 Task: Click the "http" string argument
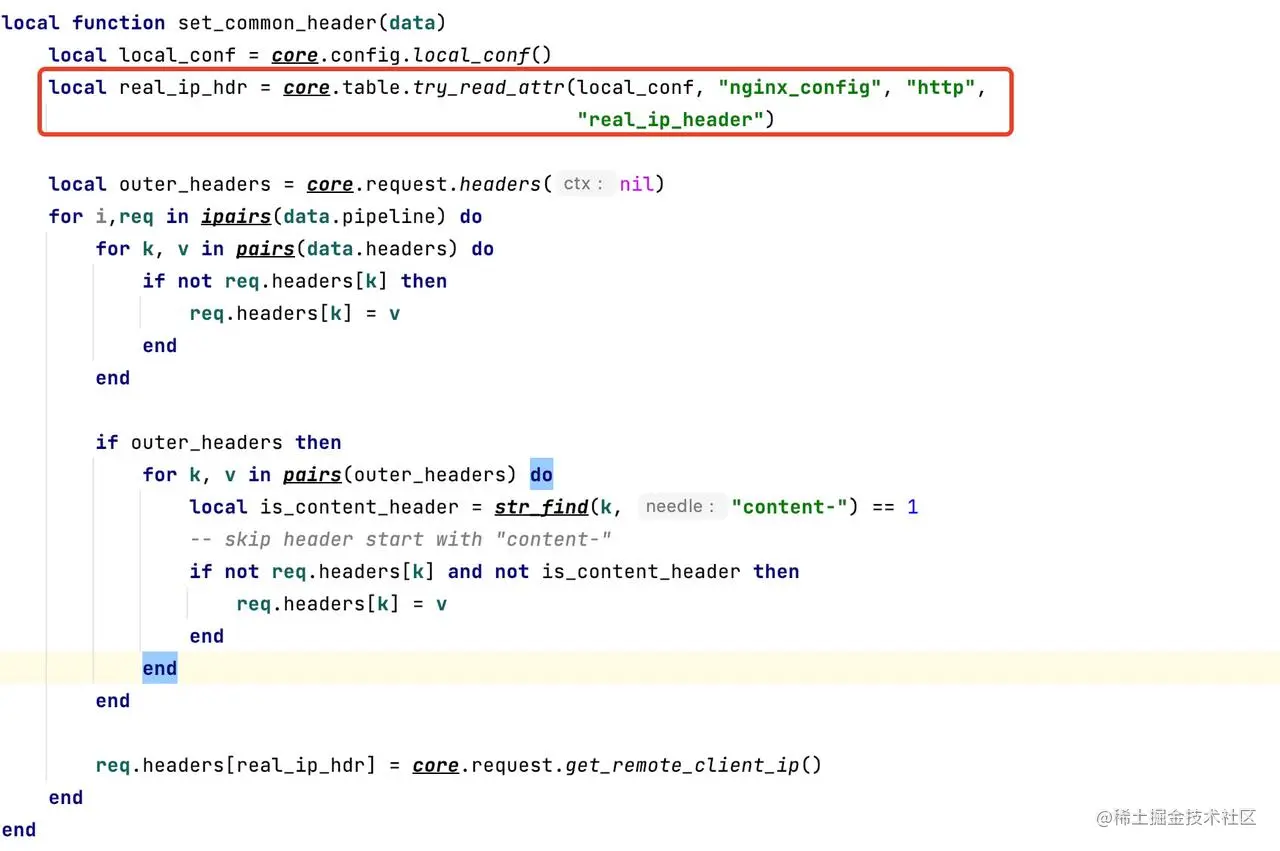pyautogui.click(x=941, y=88)
